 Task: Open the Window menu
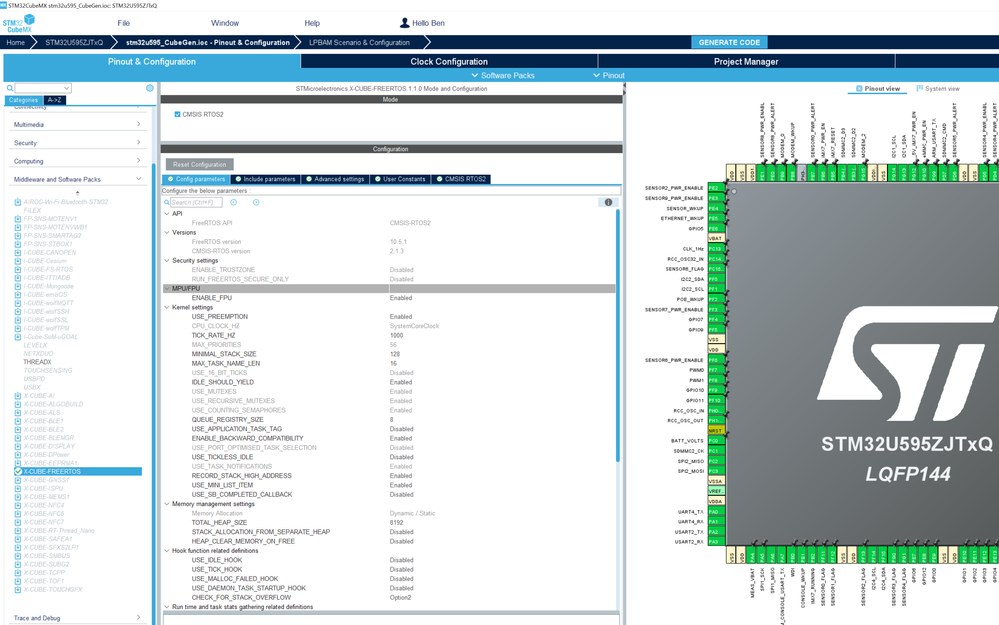225,23
